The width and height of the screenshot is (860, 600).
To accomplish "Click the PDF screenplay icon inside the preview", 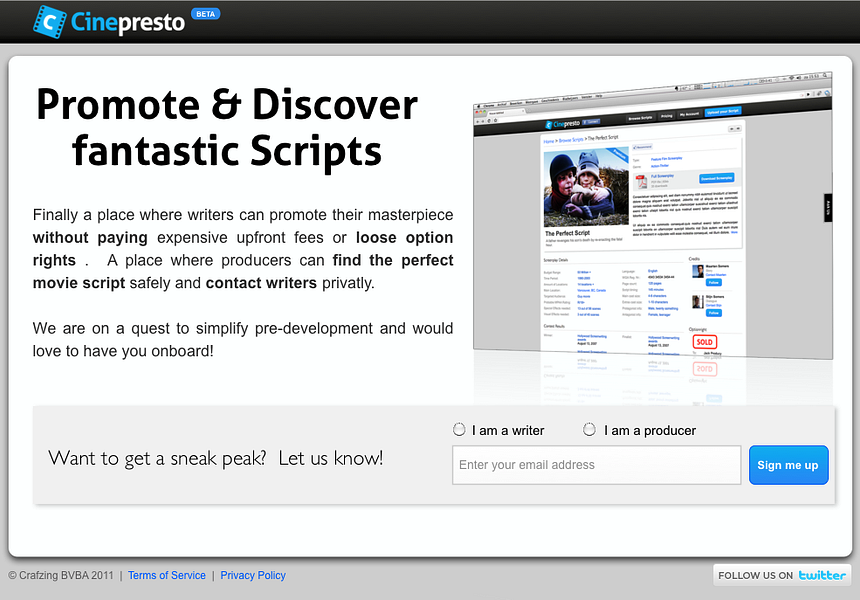I will [639, 179].
